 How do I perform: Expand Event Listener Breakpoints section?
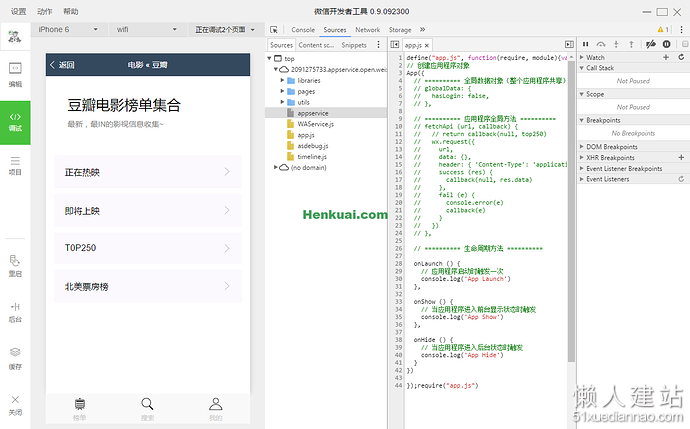point(581,169)
